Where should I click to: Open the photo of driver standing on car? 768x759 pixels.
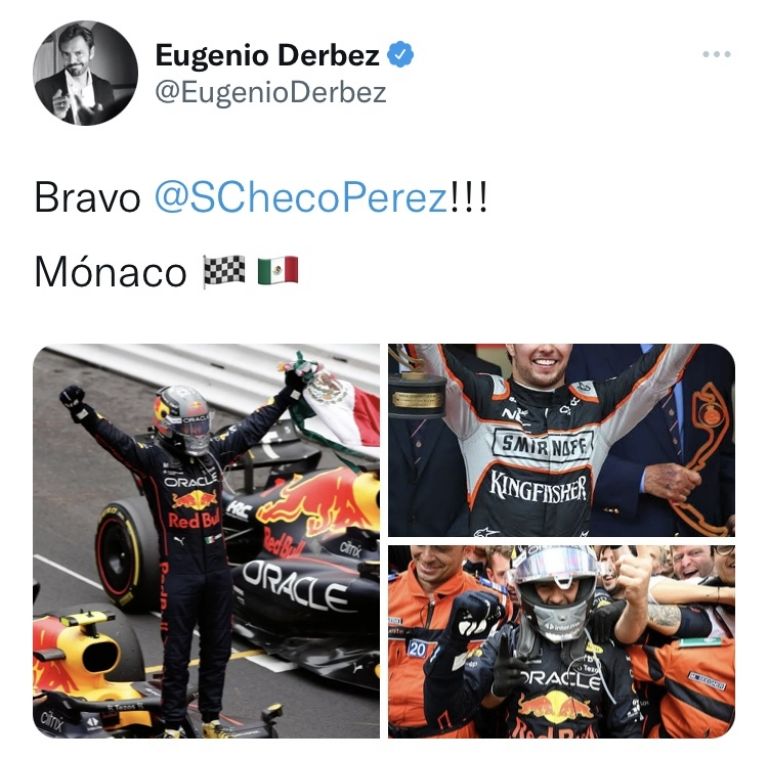[x=206, y=541]
